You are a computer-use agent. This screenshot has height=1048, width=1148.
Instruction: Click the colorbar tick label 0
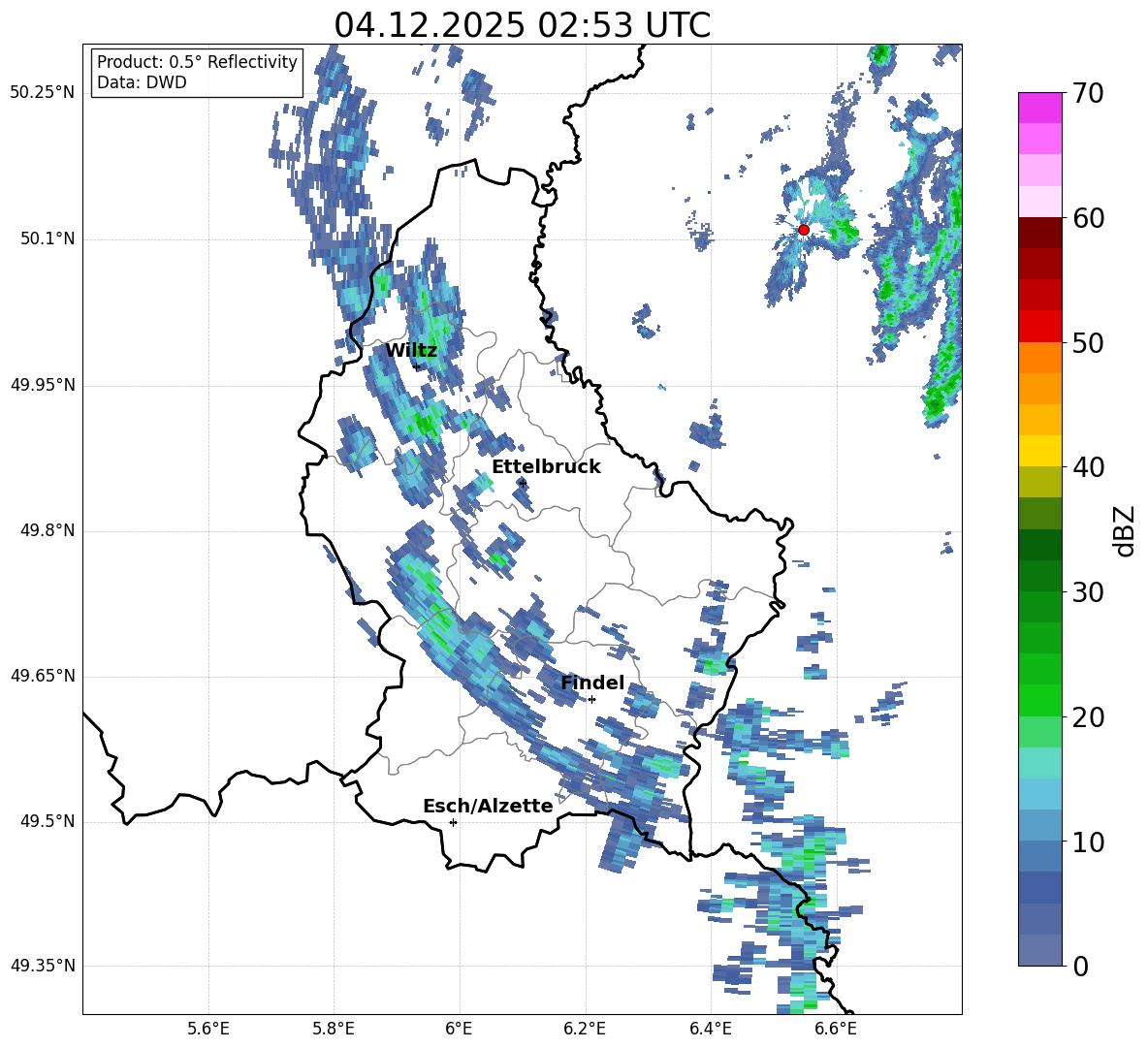1080,966
